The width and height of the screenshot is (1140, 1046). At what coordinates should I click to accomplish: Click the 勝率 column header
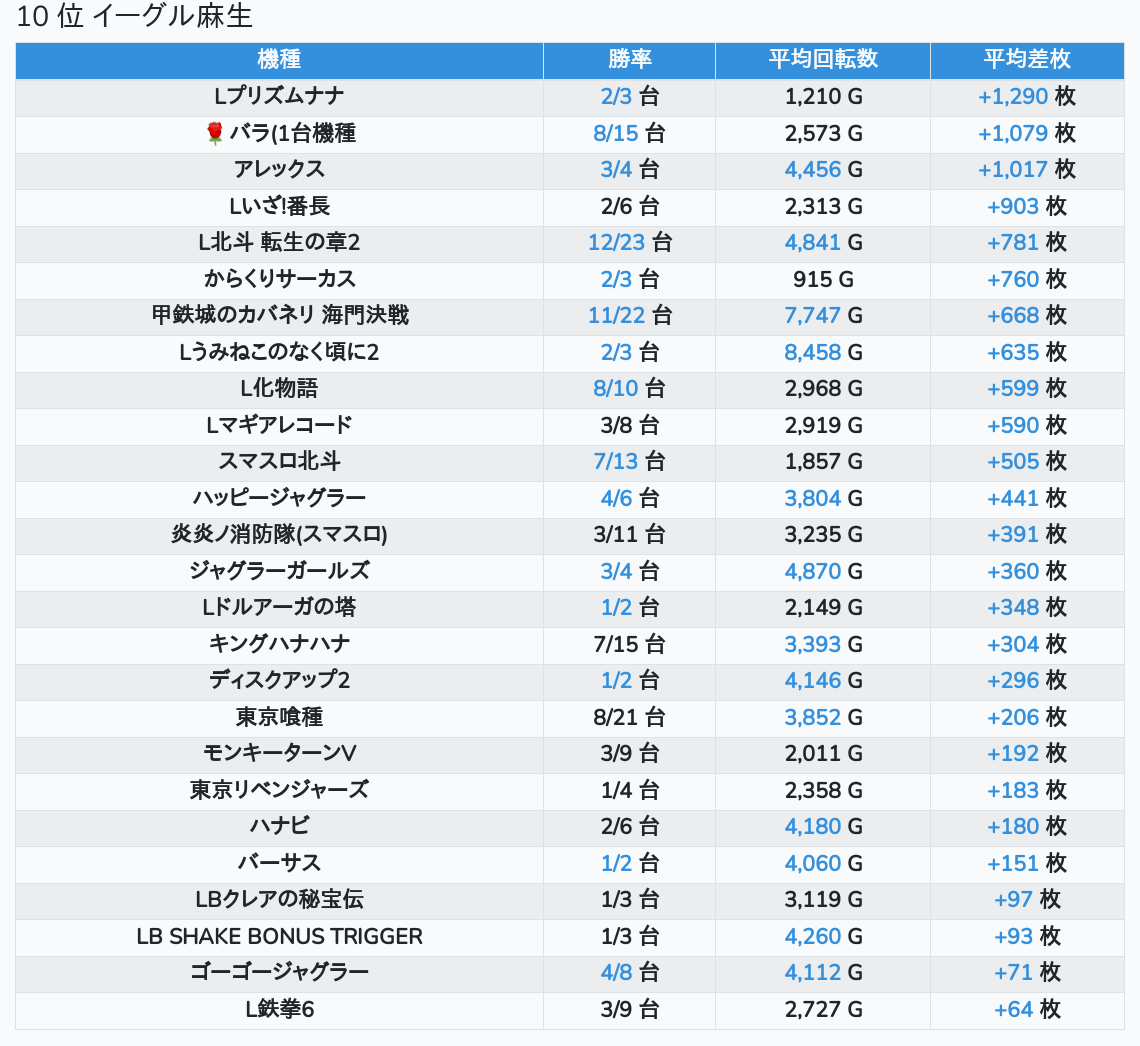click(629, 59)
